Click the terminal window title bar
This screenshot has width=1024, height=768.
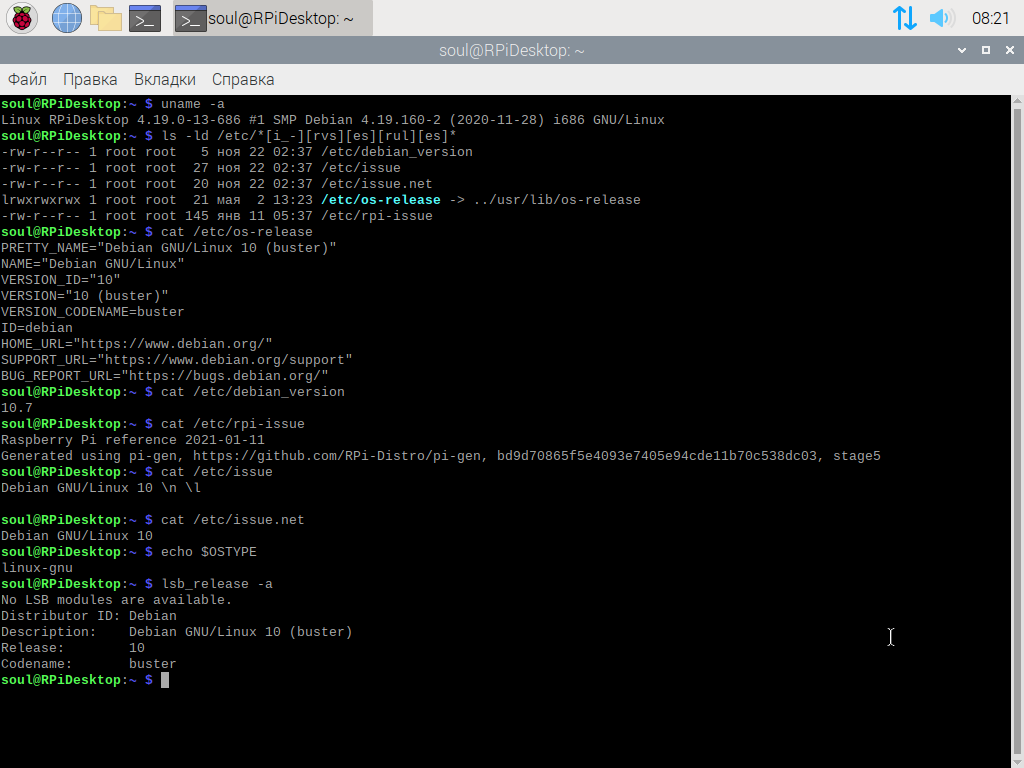click(x=511, y=50)
